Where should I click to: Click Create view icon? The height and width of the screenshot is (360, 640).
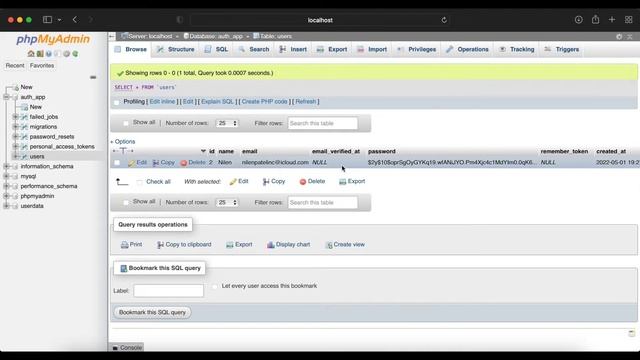(329, 245)
